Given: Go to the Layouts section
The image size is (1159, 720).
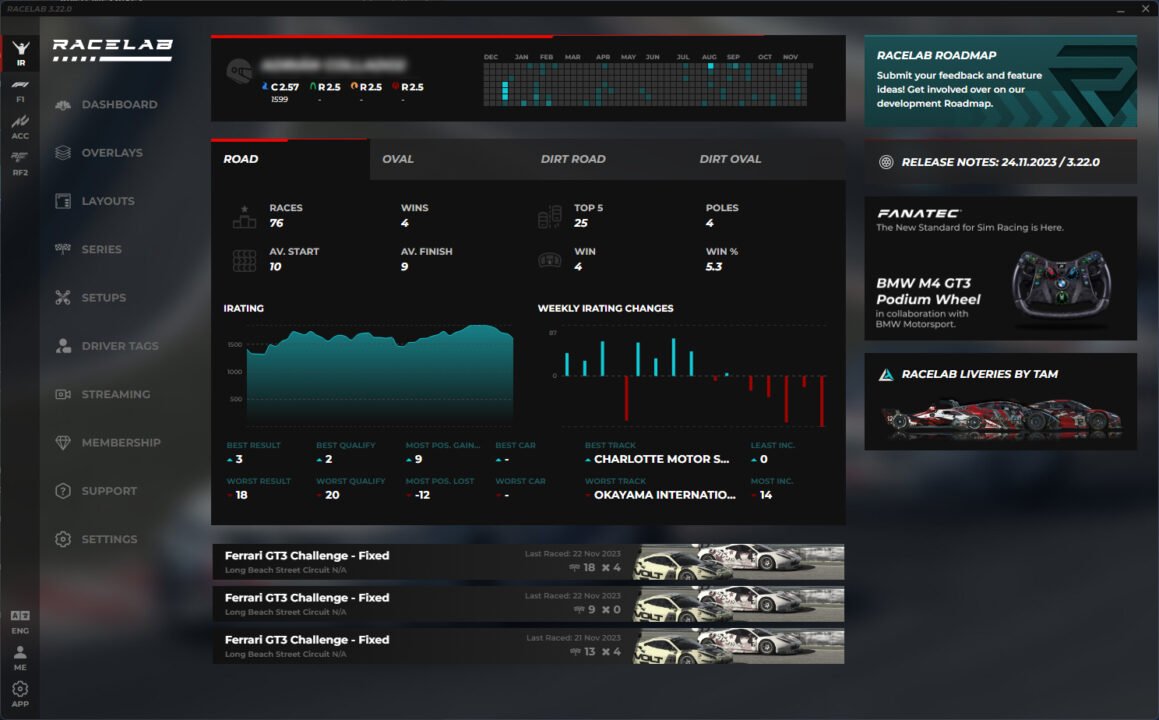Looking at the screenshot, I should coord(107,201).
